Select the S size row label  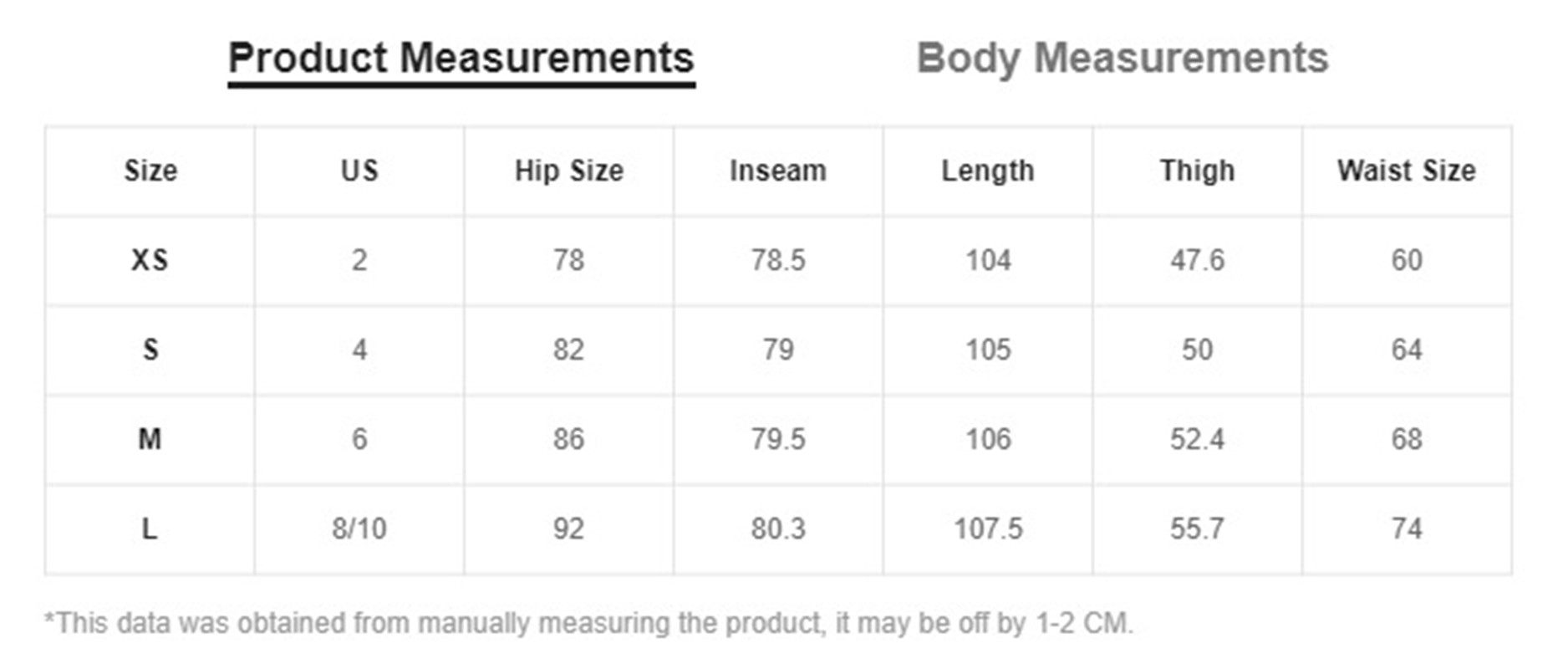click(x=150, y=350)
